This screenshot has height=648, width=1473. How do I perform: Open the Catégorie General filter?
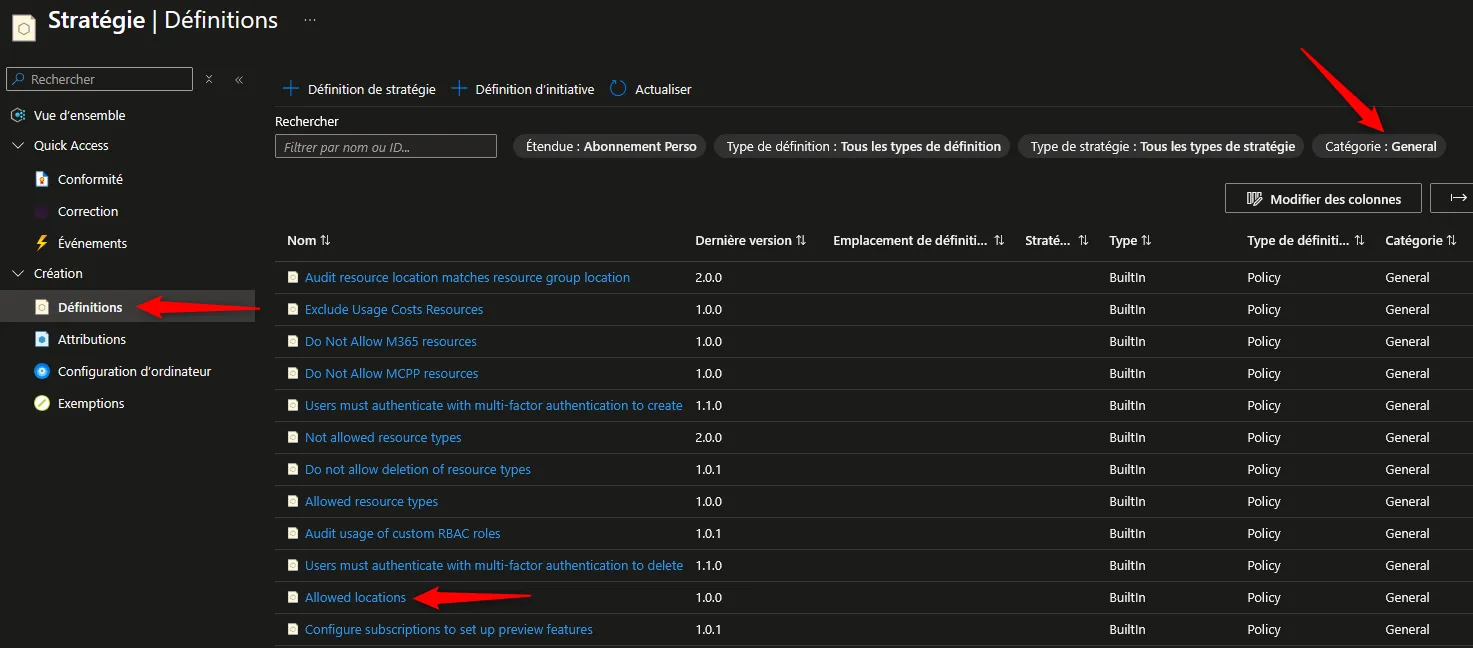[x=1380, y=146]
